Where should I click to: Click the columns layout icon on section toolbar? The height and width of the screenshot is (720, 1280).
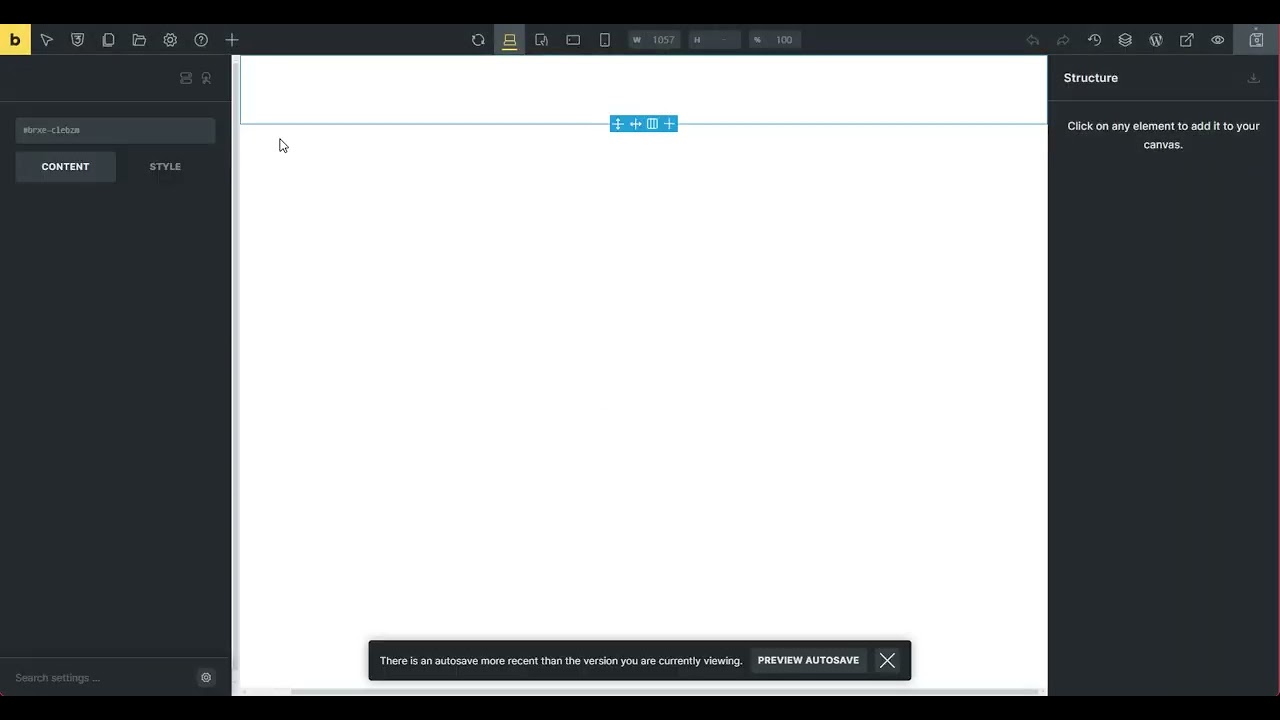pos(652,124)
